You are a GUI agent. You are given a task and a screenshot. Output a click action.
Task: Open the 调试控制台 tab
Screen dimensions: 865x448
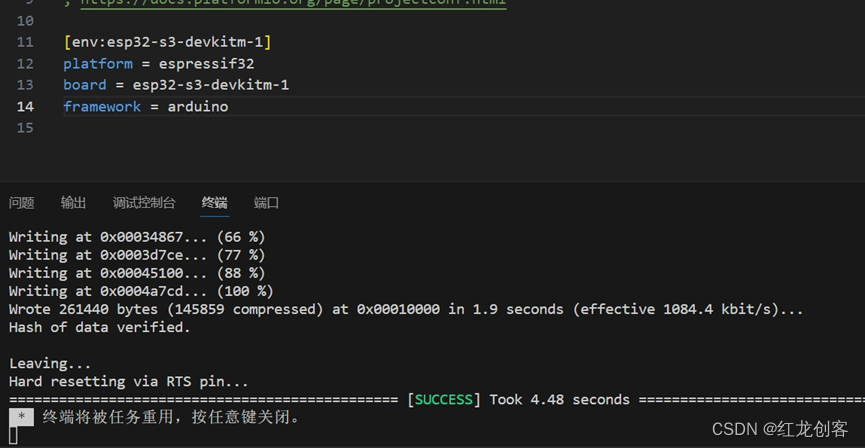[144, 203]
